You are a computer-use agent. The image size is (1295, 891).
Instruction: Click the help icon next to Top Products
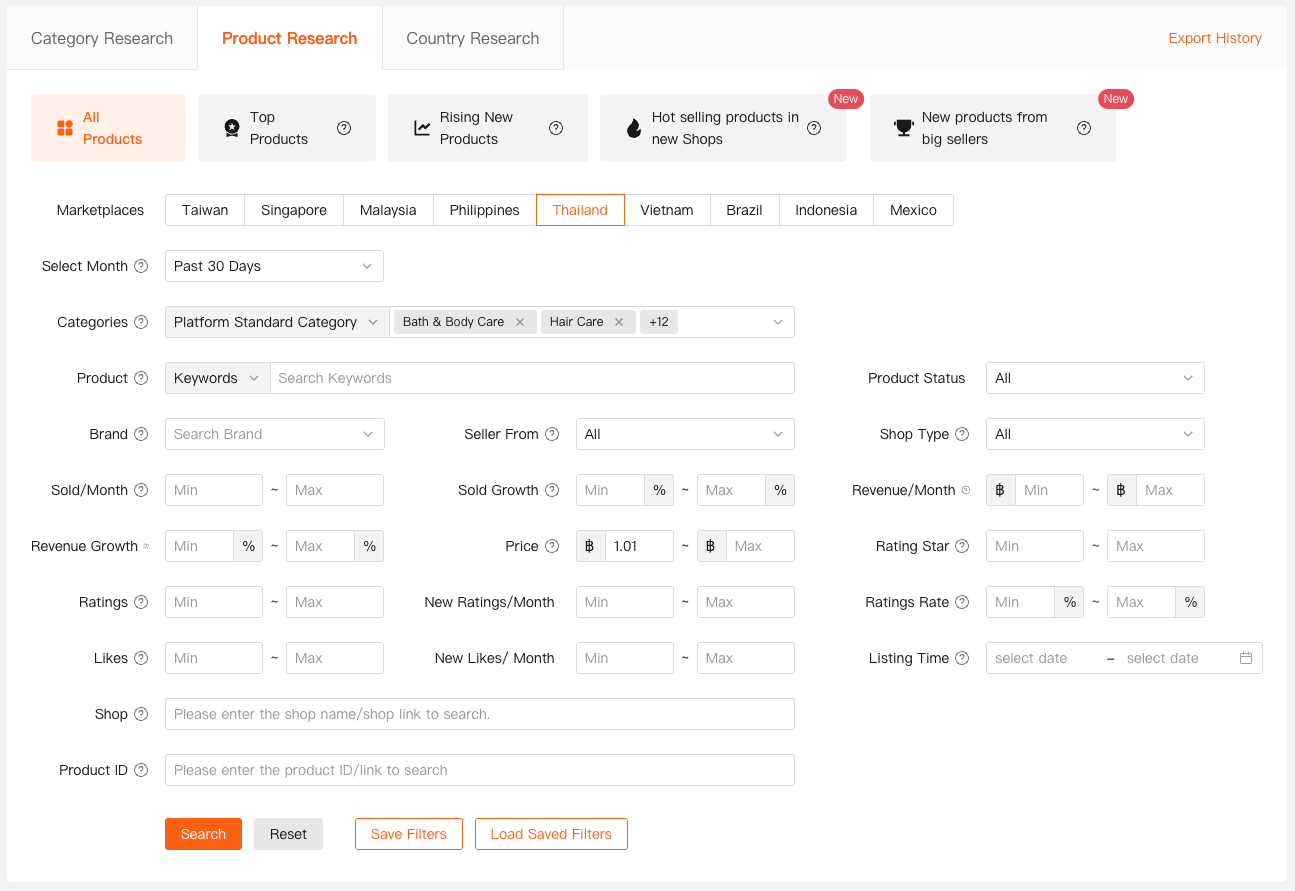(x=344, y=128)
